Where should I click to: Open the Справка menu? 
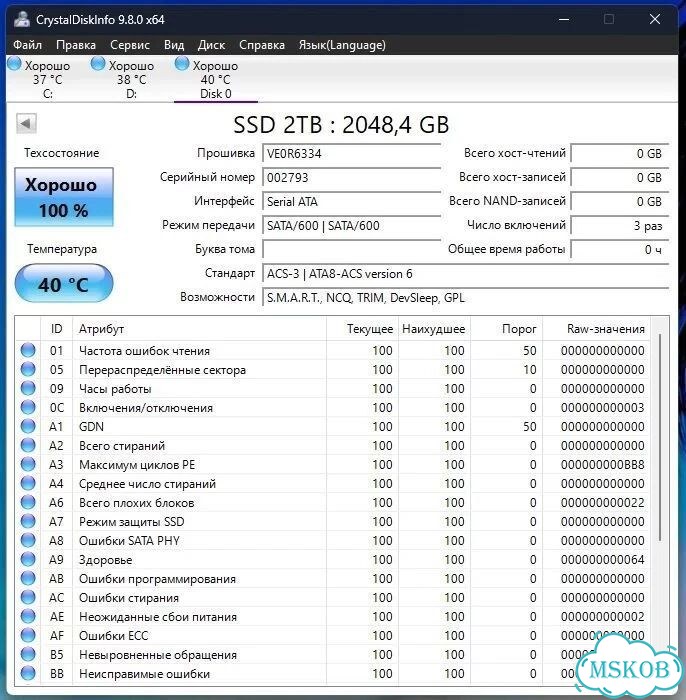point(262,45)
